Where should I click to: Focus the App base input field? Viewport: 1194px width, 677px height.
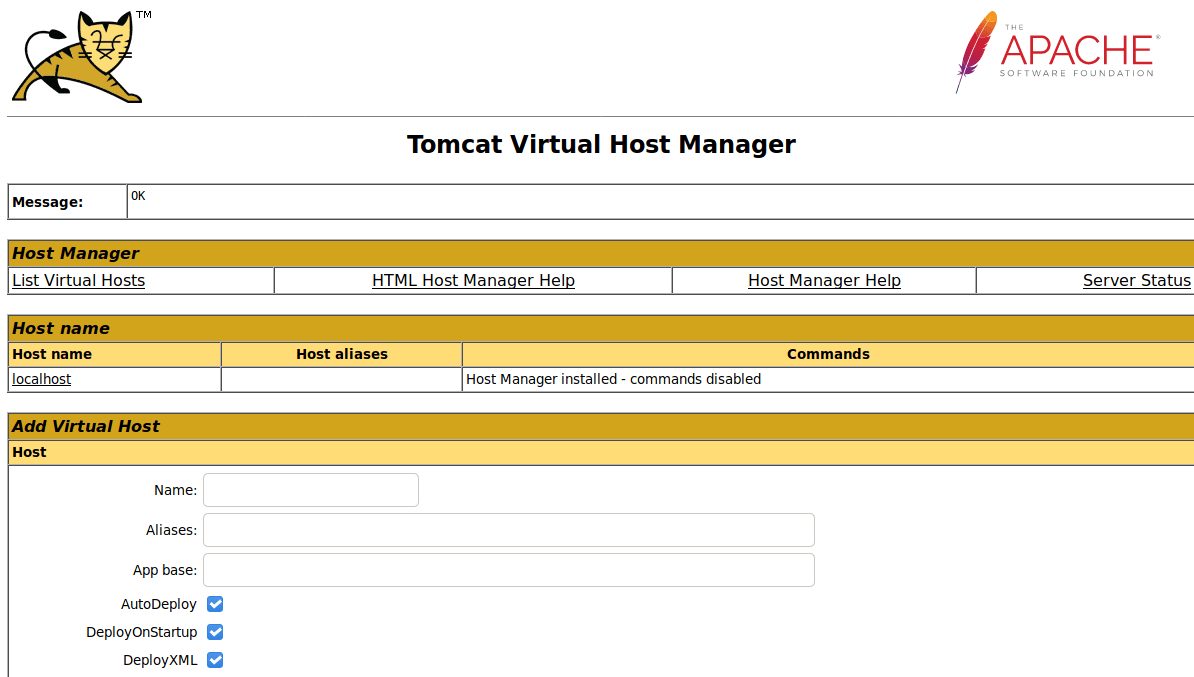click(x=509, y=570)
